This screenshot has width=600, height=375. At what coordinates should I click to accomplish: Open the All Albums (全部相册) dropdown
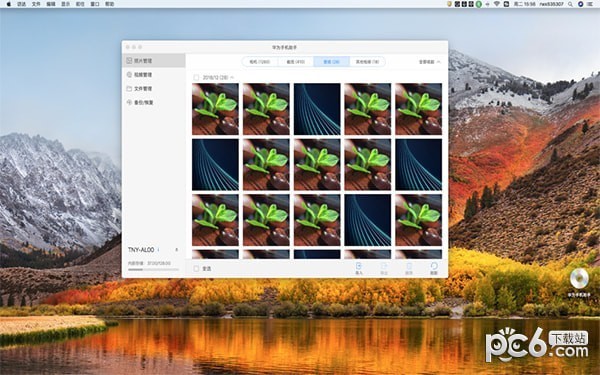tap(429, 62)
